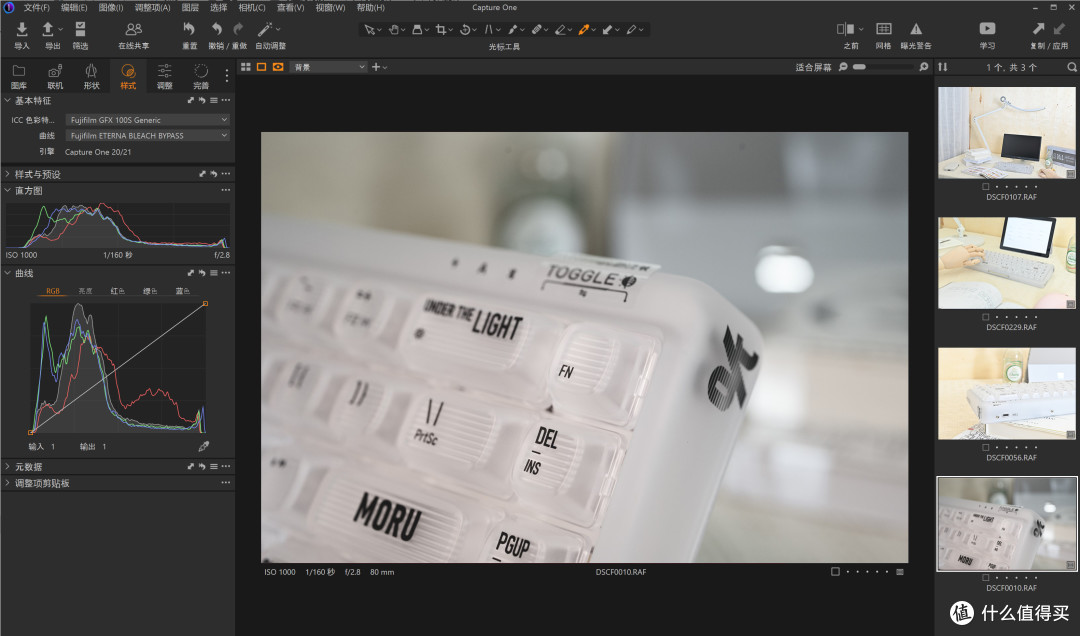The width and height of the screenshot is (1080, 636).
Task: Select the Red (红色) curve channel
Action: 118,291
